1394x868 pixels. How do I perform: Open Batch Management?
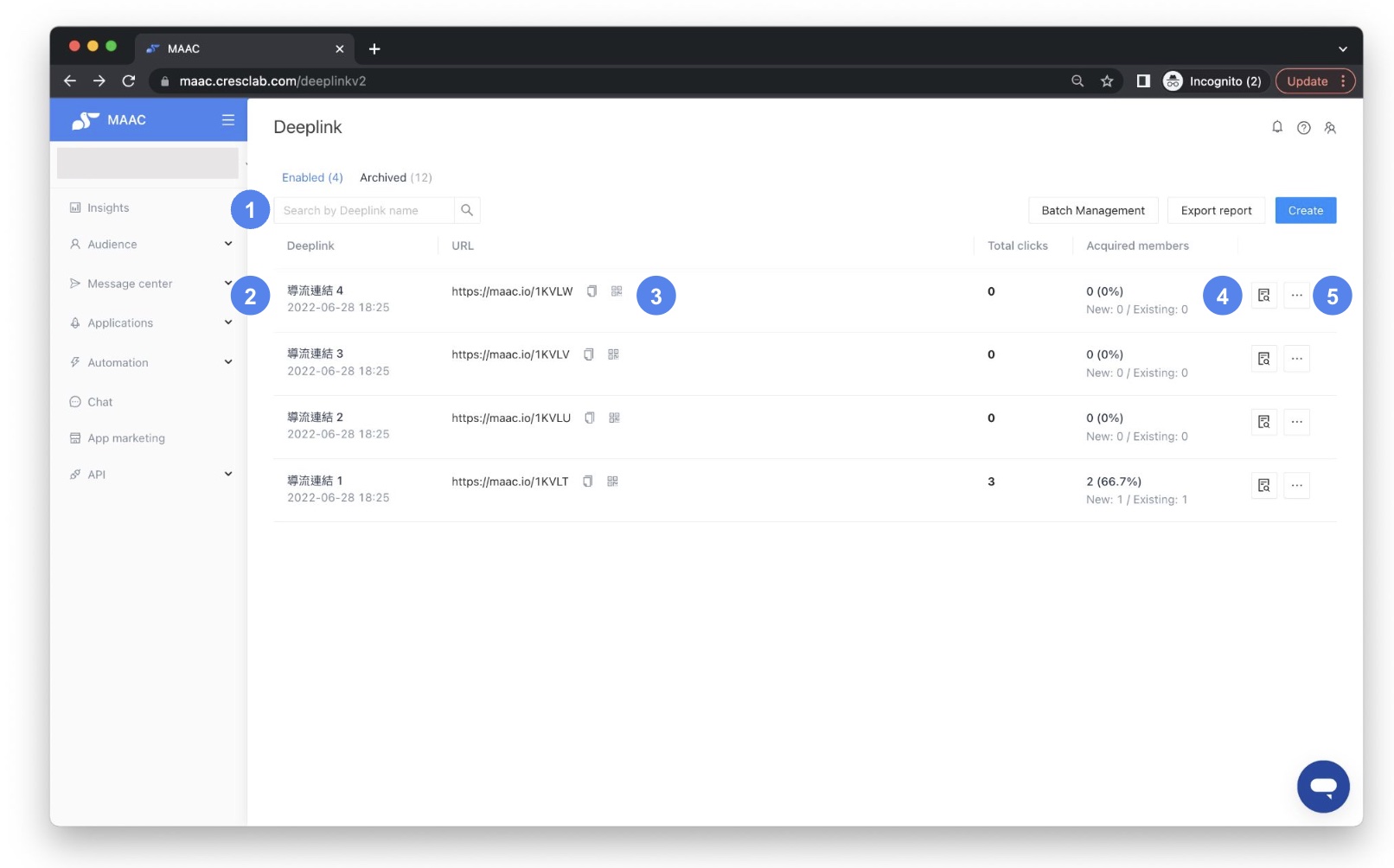(1092, 210)
